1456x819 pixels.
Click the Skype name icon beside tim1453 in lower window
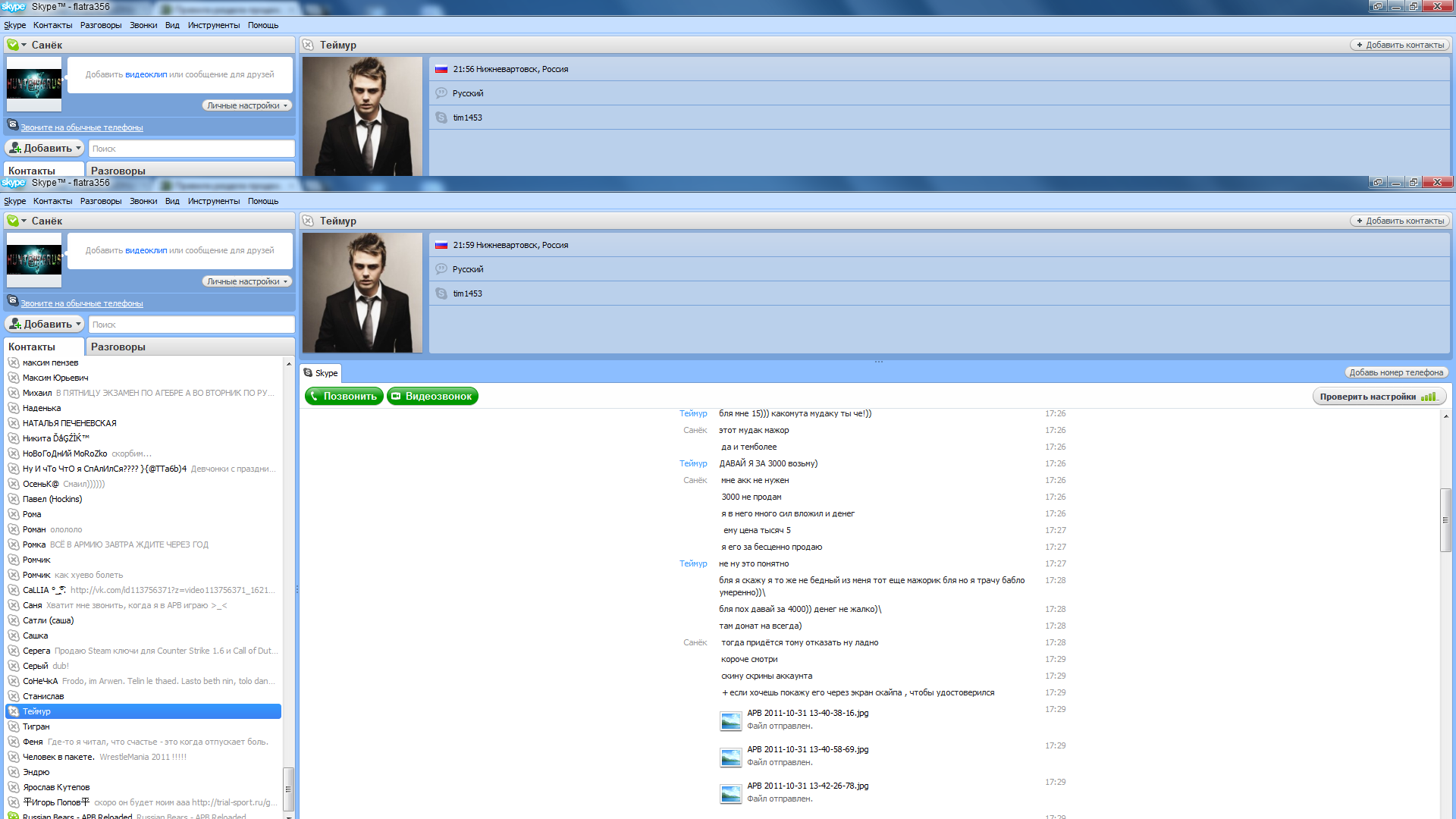click(x=441, y=293)
